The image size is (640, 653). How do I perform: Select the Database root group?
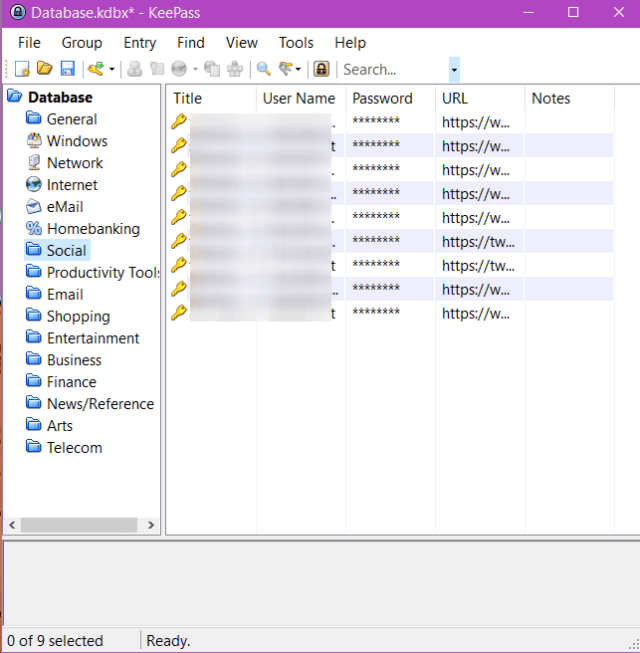[x=60, y=97]
